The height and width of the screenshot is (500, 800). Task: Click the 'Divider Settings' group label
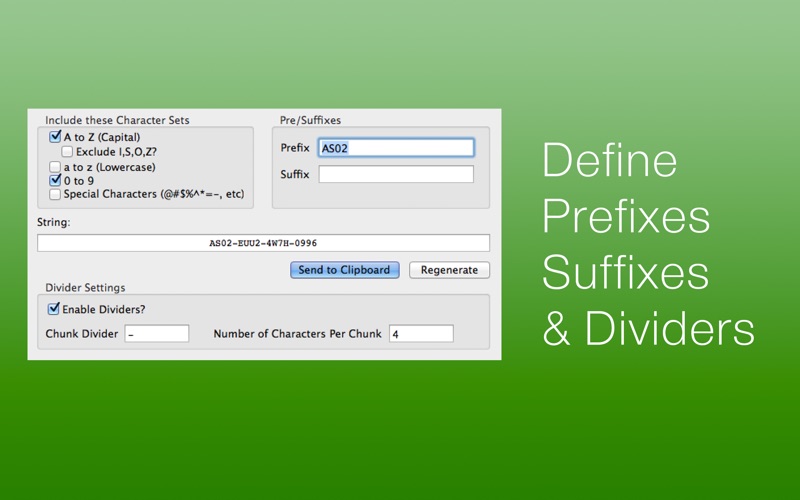pos(85,287)
